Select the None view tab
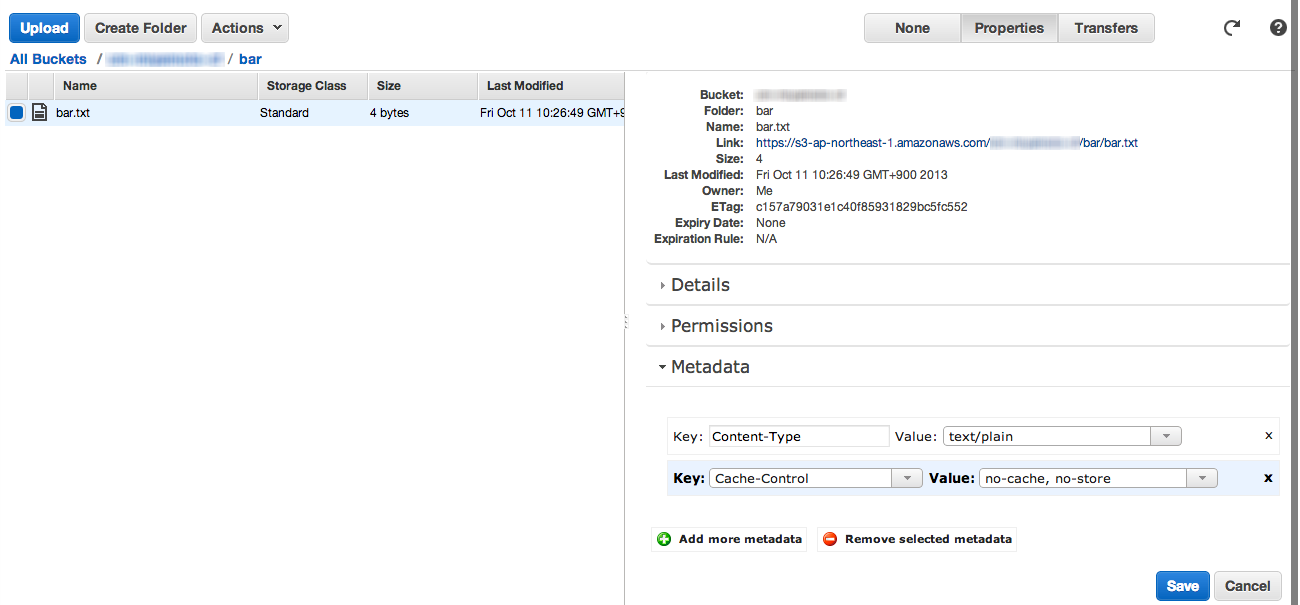The height and width of the screenshot is (605, 1300). (912, 28)
